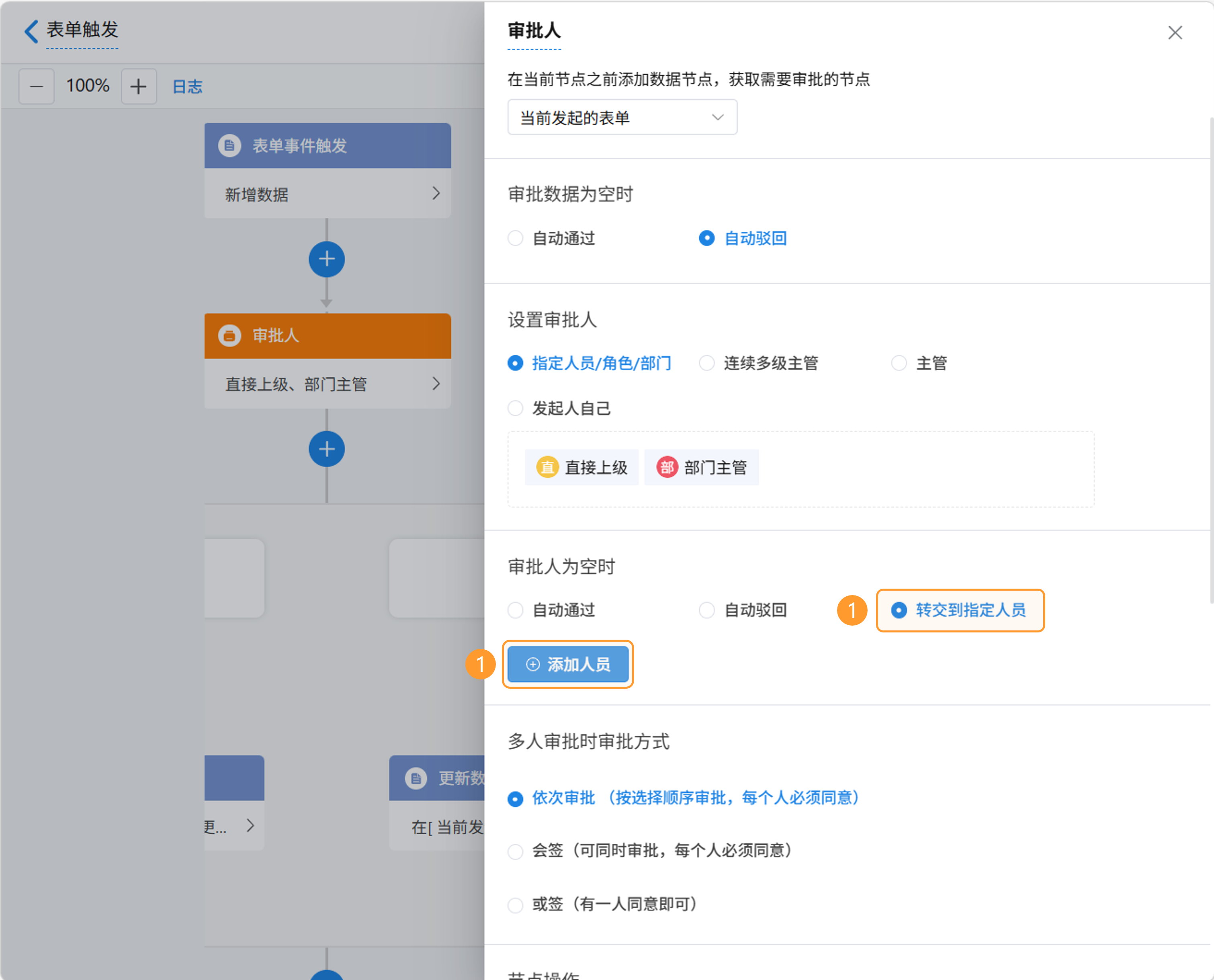The width and height of the screenshot is (1214, 980).
Task: Click the zoom out minus button
Action: 37,86
